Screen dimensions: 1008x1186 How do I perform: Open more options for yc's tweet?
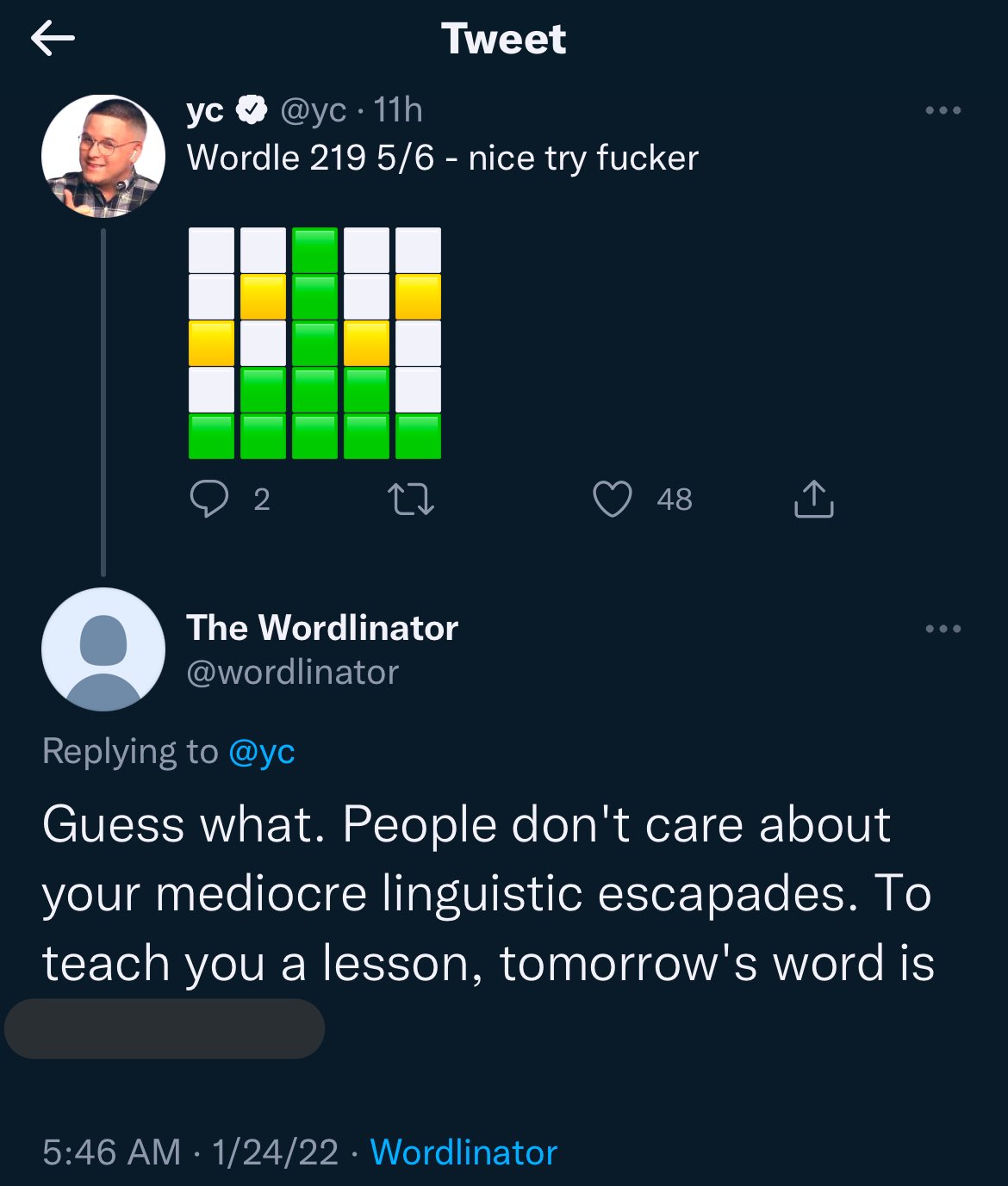point(943,110)
